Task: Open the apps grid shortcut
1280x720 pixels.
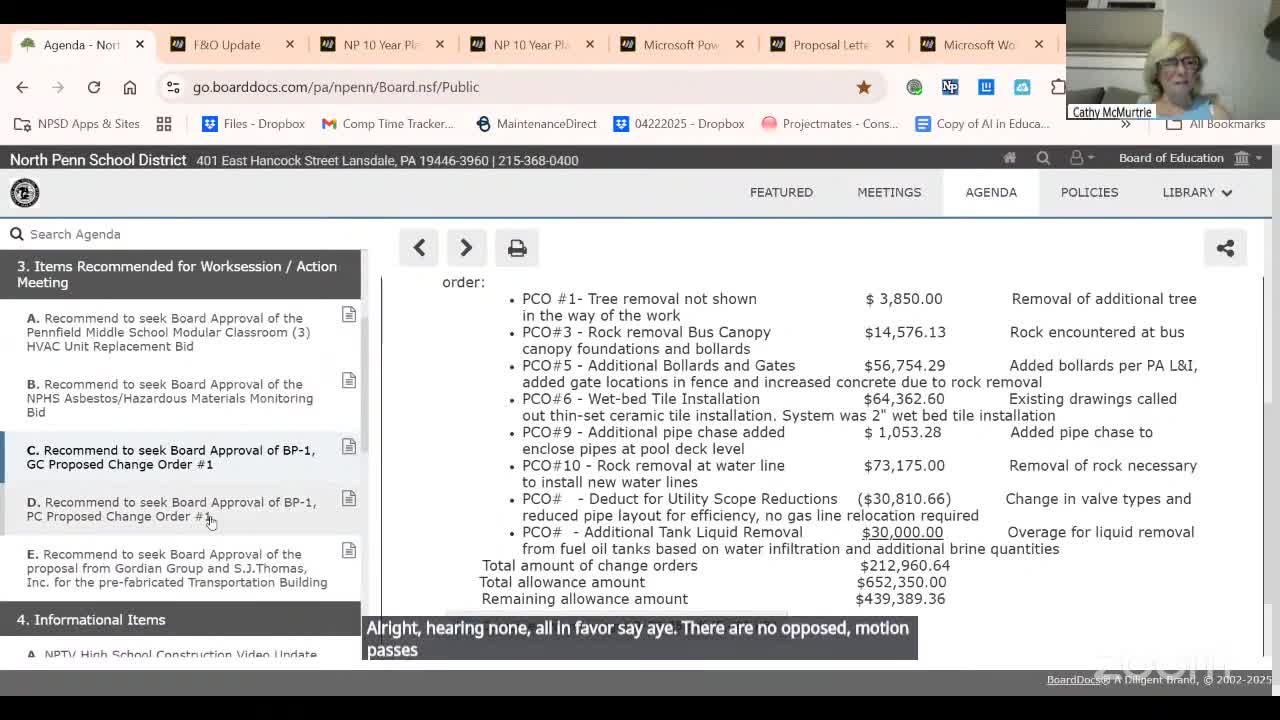Action: click(x=164, y=124)
